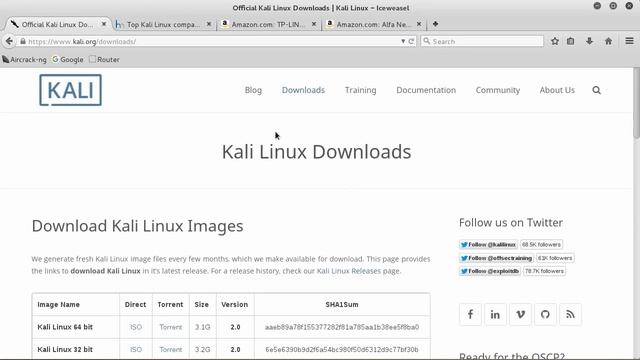Click the browser back arrow button
640x360 pixels.
click(9, 41)
